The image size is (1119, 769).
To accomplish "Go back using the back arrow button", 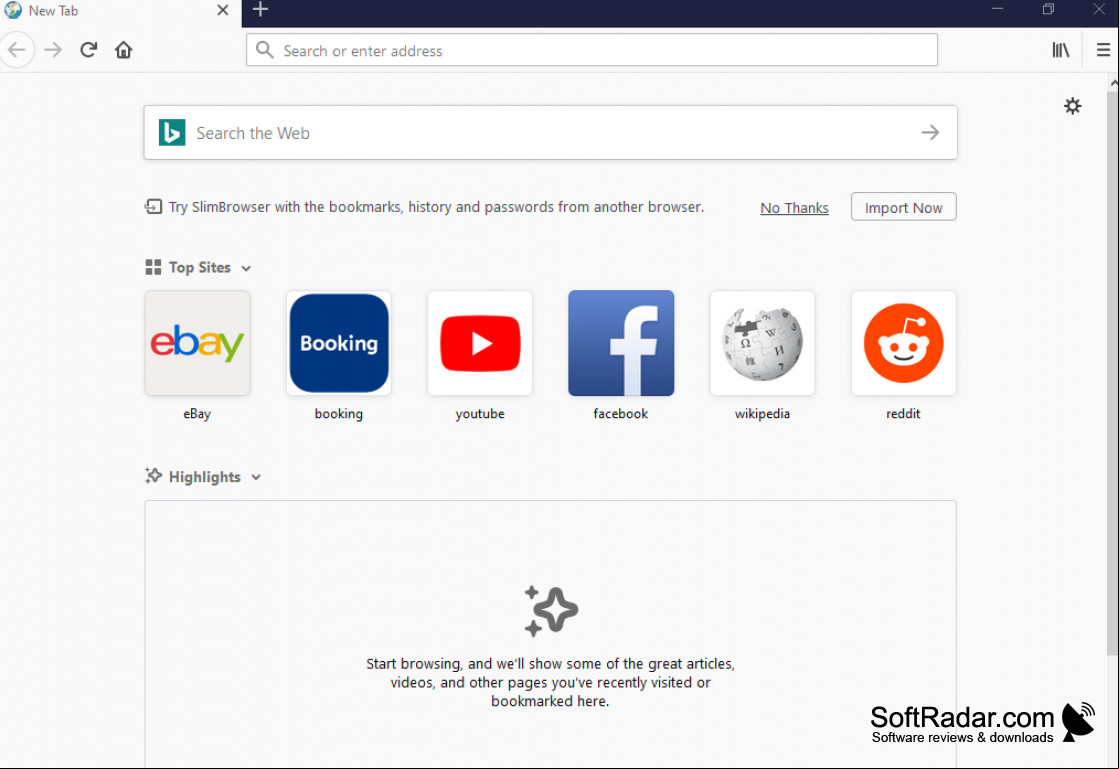I will point(16,50).
